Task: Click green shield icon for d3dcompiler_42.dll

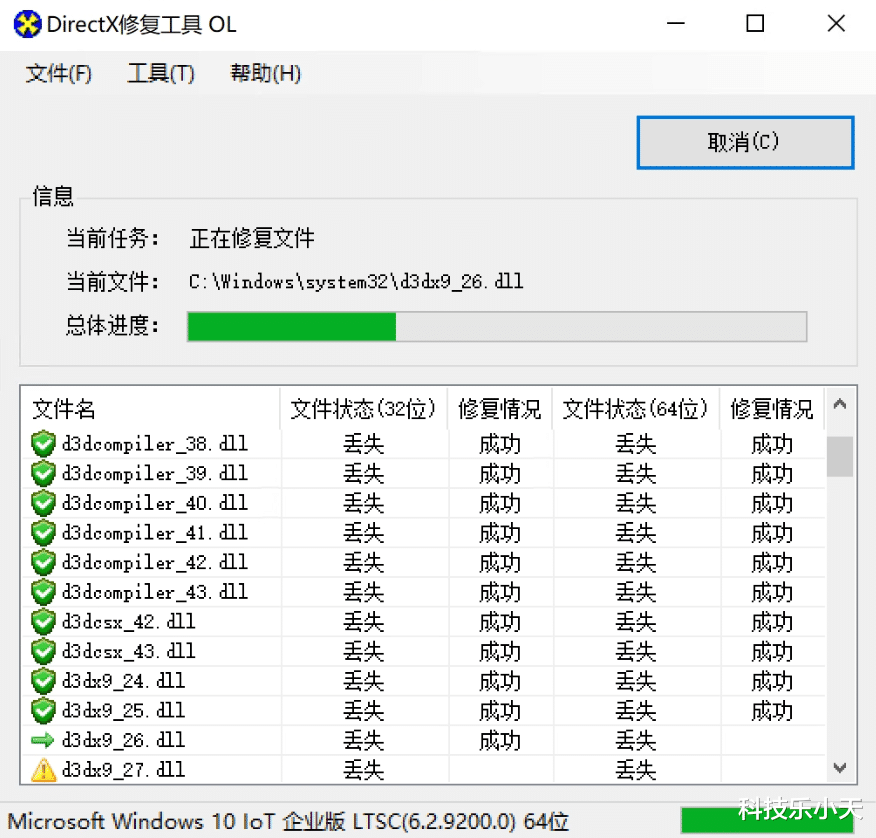Action: pyautogui.click(x=43, y=563)
